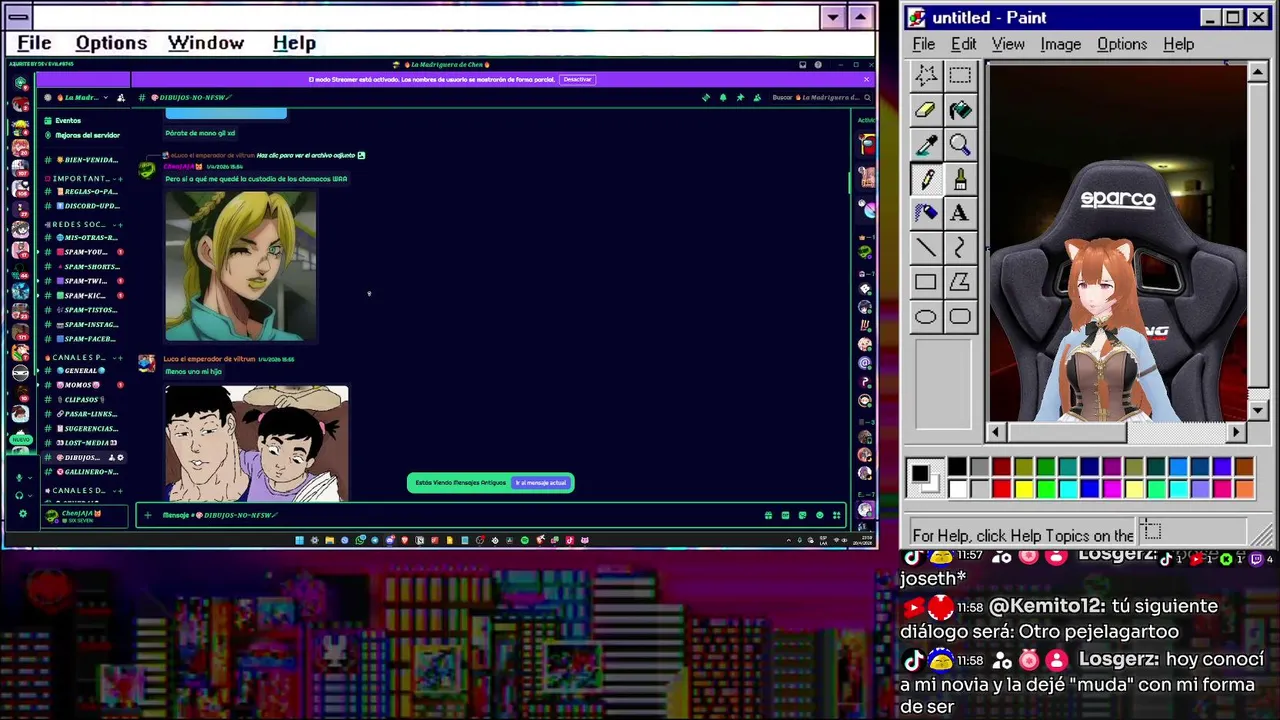This screenshot has height=720, width=1280.
Task: Expand server name dropdown La Madr...
Action: coord(105,97)
